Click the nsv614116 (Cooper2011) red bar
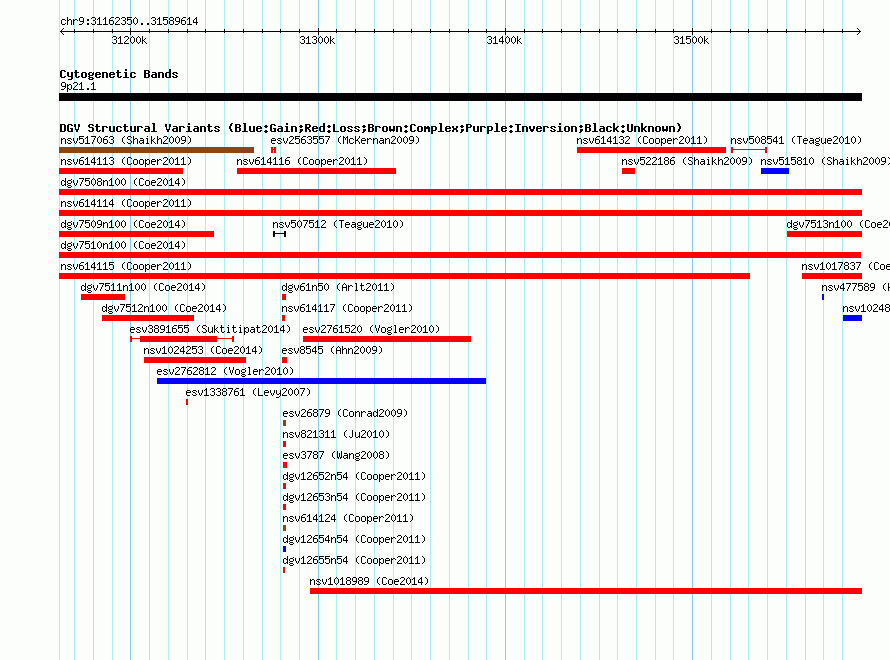 point(316,171)
